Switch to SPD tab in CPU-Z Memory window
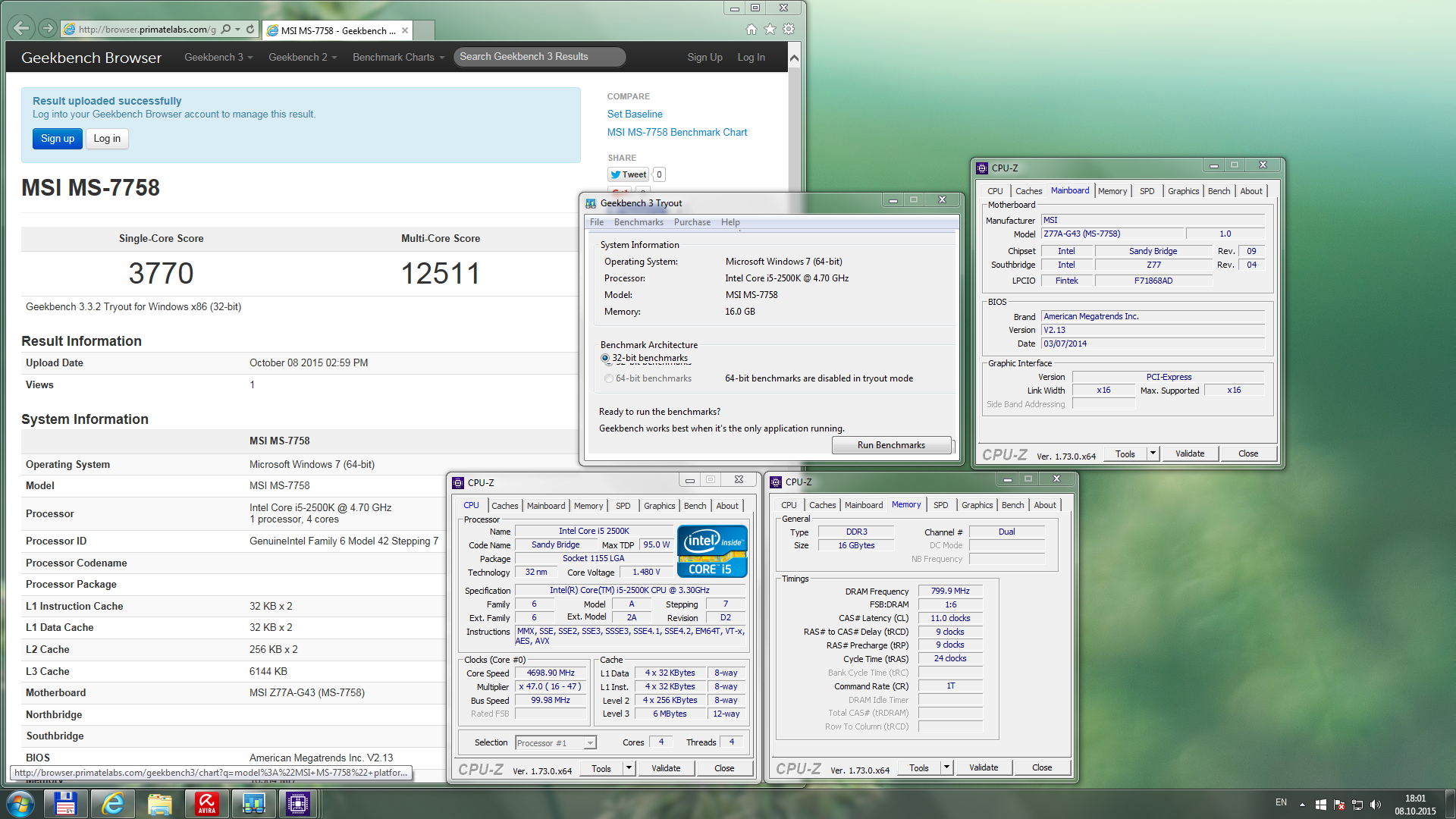Image resolution: width=1456 pixels, height=819 pixels. (x=941, y=505)
